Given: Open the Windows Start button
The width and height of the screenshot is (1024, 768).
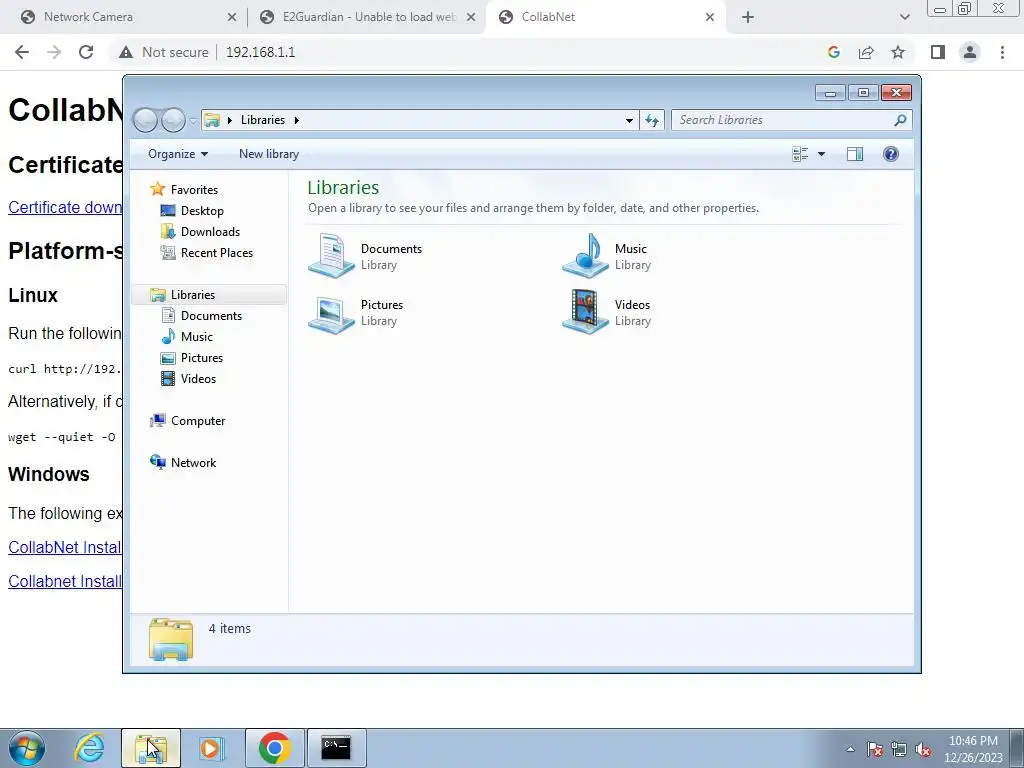Looking at the screenshot, I should pos(27,748).
